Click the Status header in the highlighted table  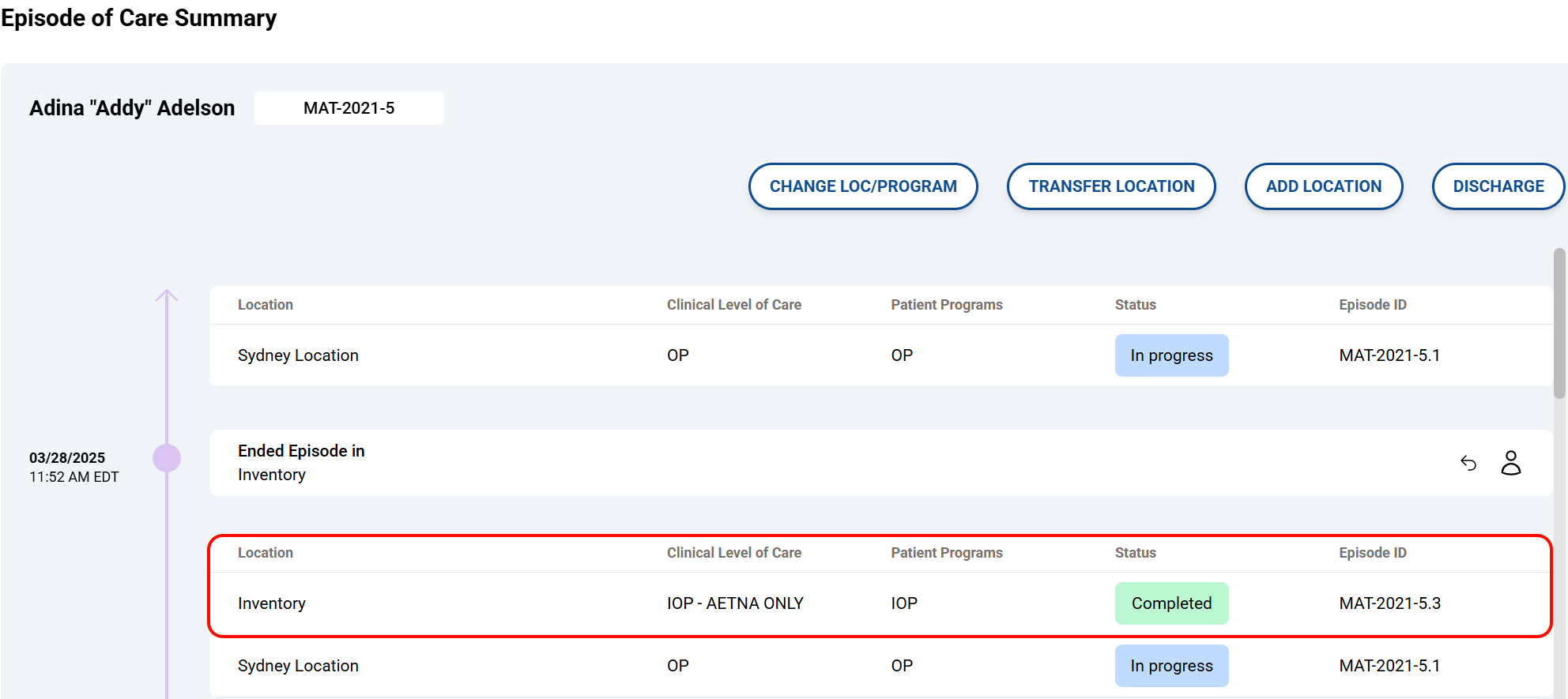pos(1135,553)
